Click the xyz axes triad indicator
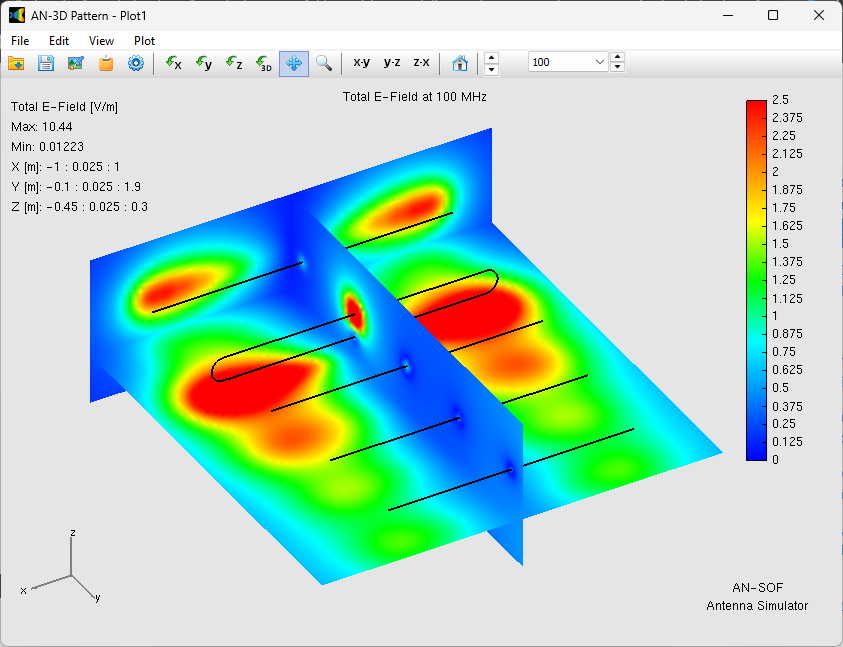The image size is (843, 647). [x=63, y=567]
